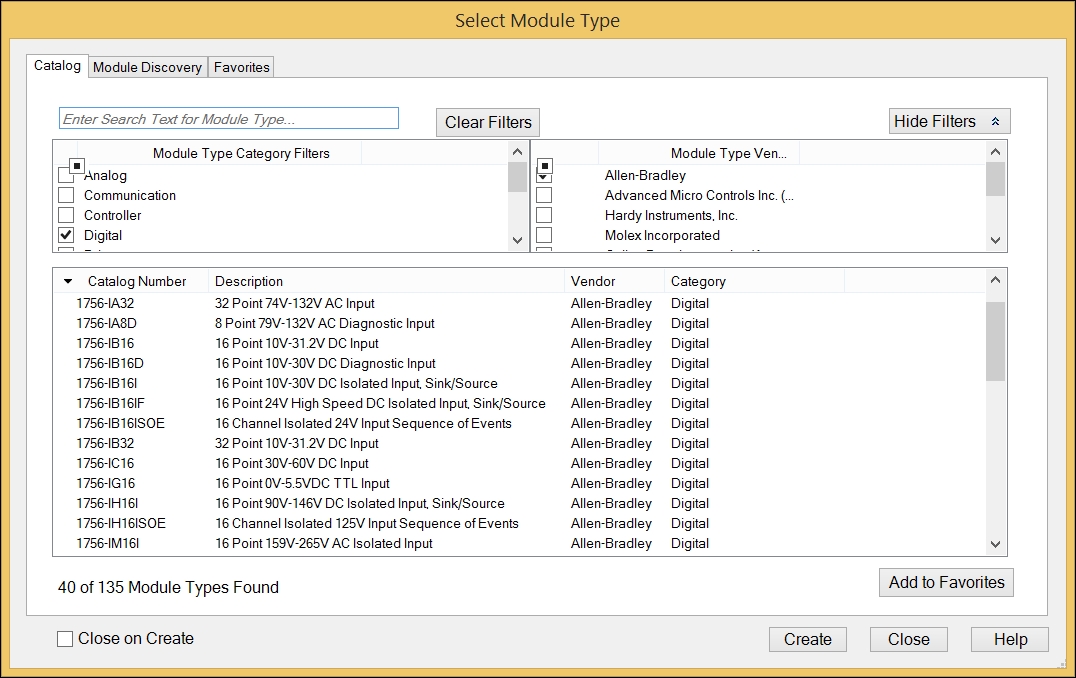The height and width of the screenshot is (678, 1076).
Task: Switch to the Module Discovery tab
Action: coord(146,66)
